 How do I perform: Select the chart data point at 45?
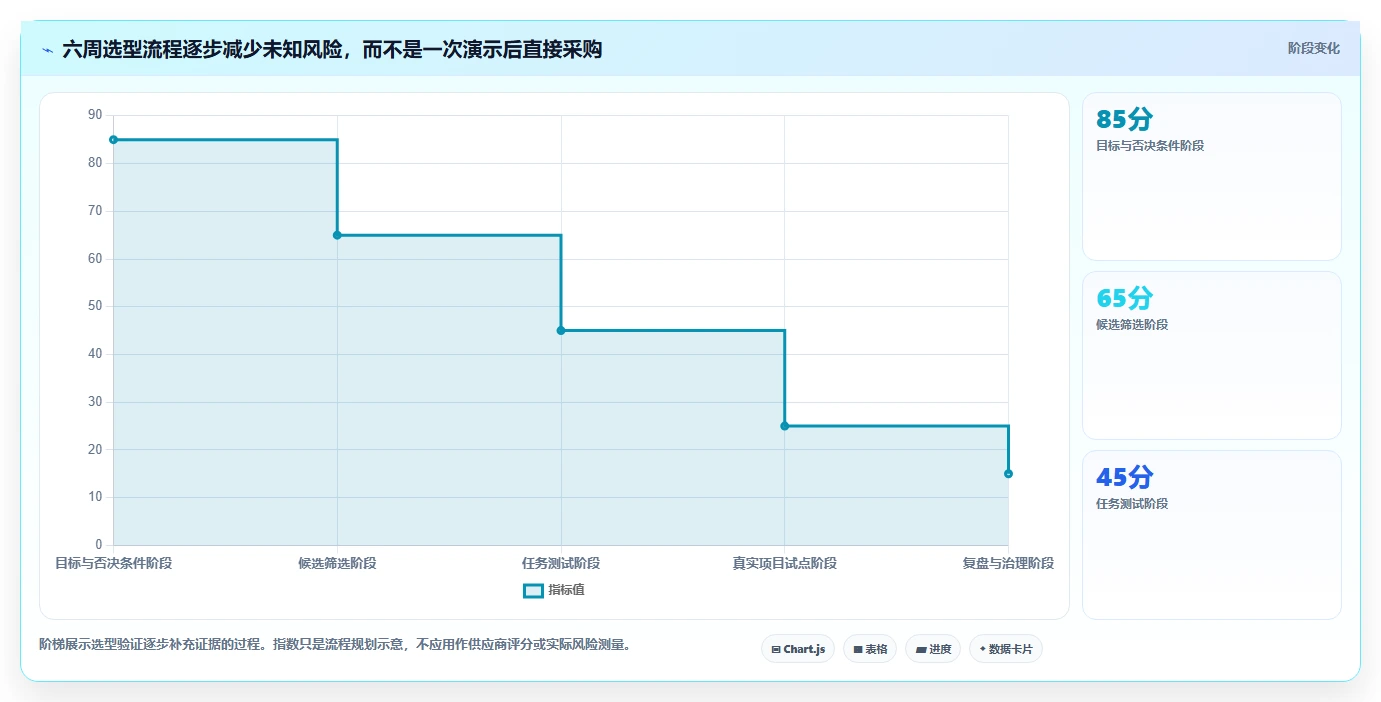point(561,331)
